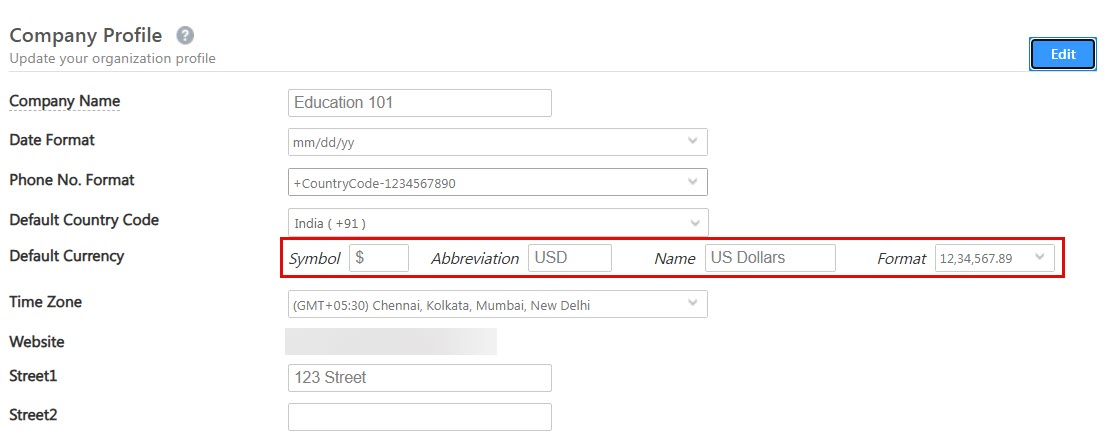Open the Default Country Code dropdown
The height and width of the screenshot is (431, 1109).
point(497,223)
